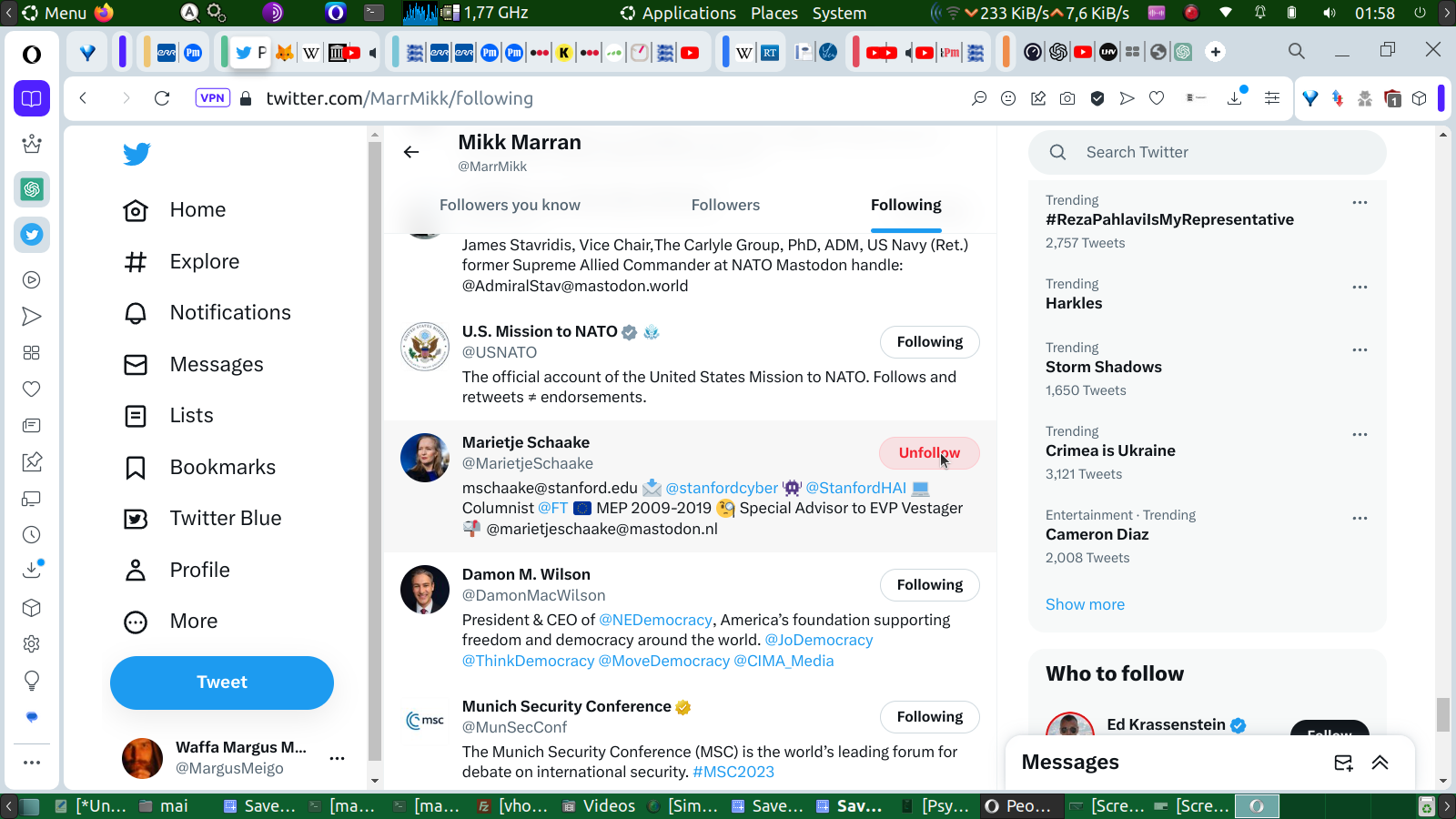
Task: Go back using the arrow beside Mikk Marran
Action: click(411, 153)
